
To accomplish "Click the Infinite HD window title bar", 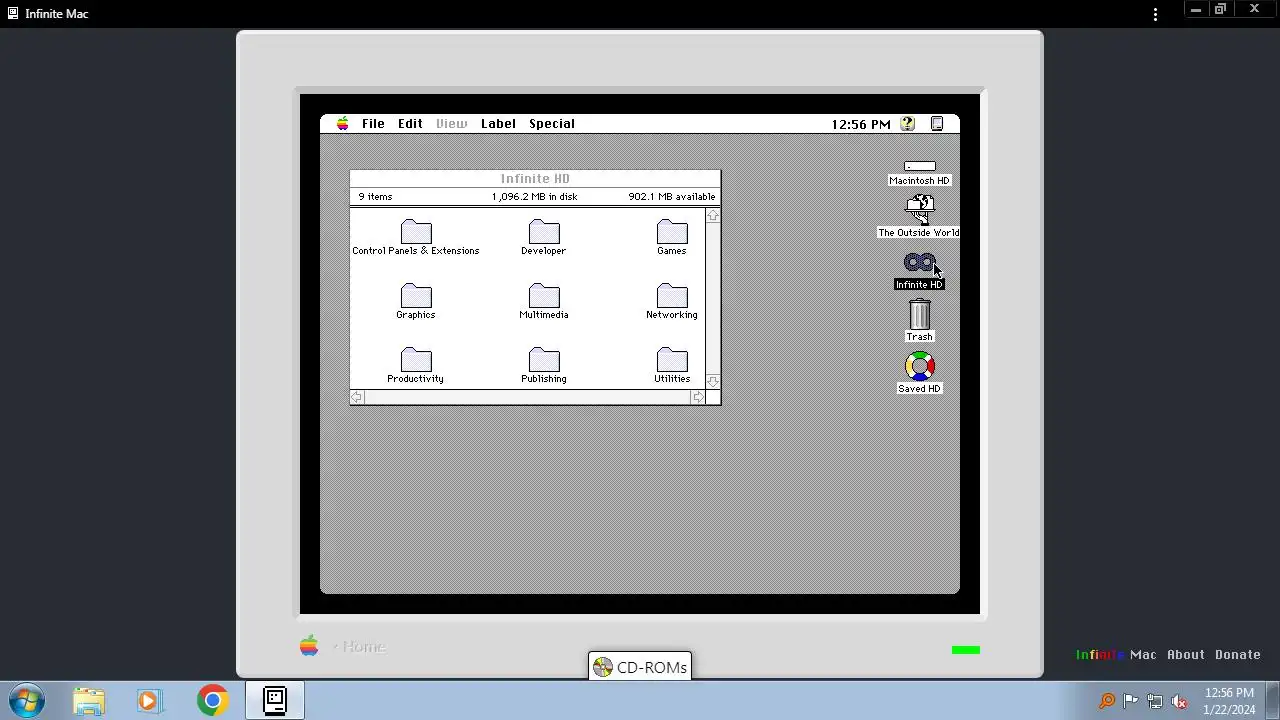I will pyautogui.click(x=535, y=179).
